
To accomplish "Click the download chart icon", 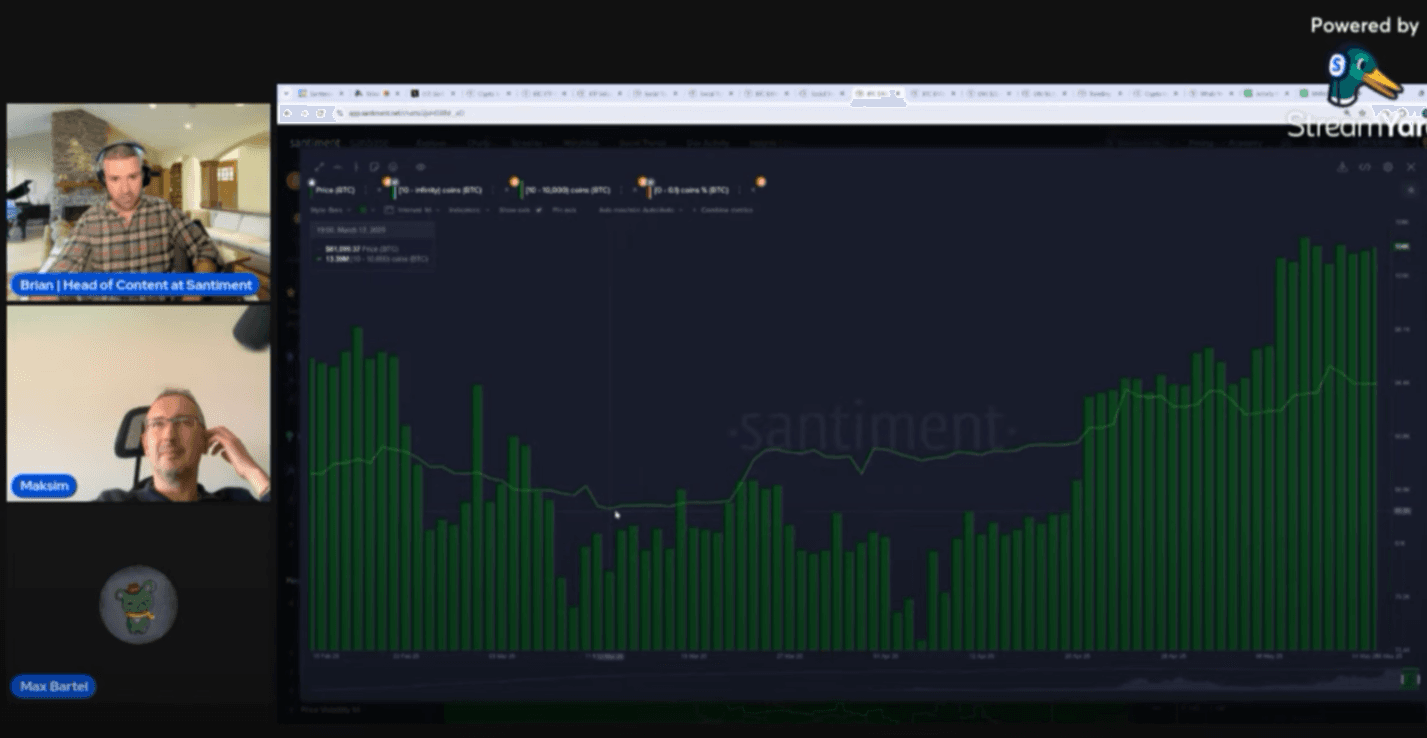I will (1342, 167).
